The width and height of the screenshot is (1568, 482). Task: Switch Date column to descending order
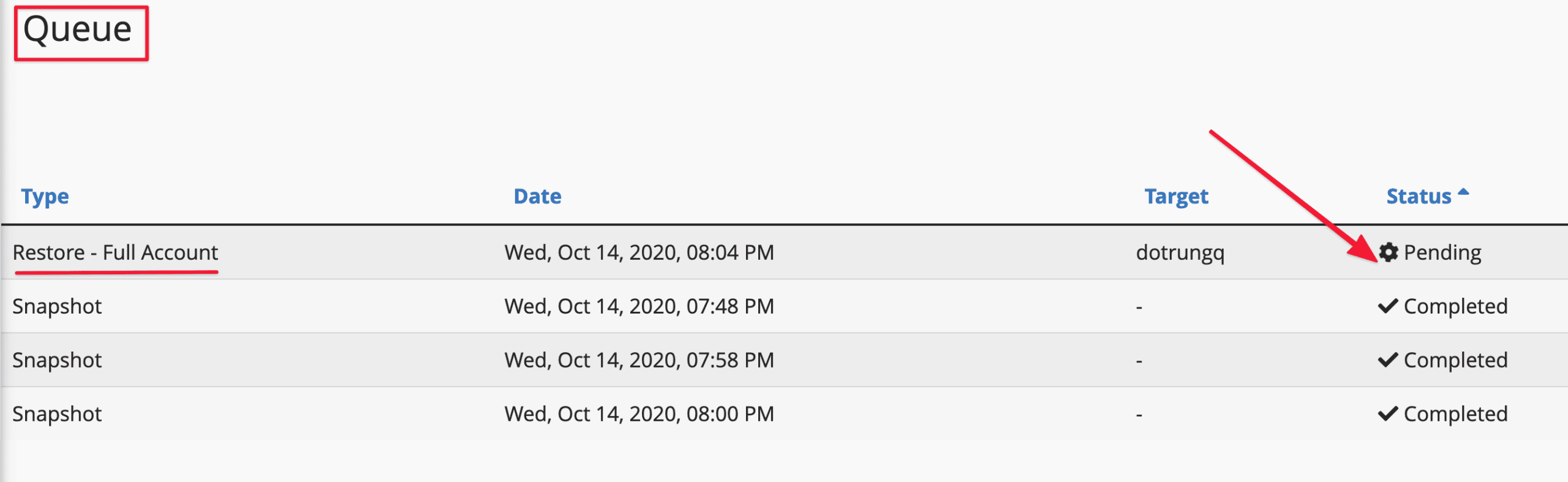tap(538, 197)
